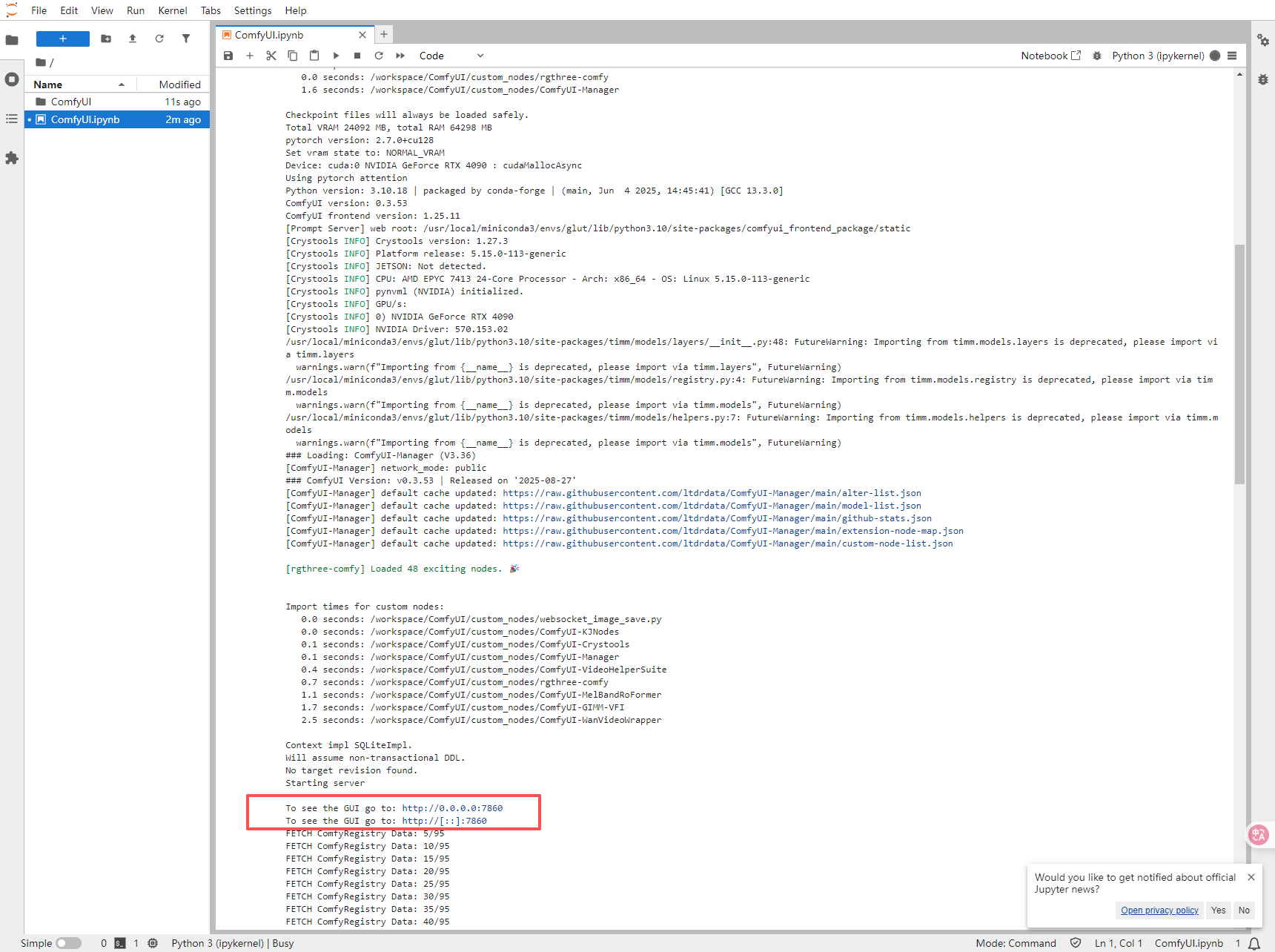The image size is (1275, 952).
Task: Open the cell type Code dropdown
Action: 451,56
